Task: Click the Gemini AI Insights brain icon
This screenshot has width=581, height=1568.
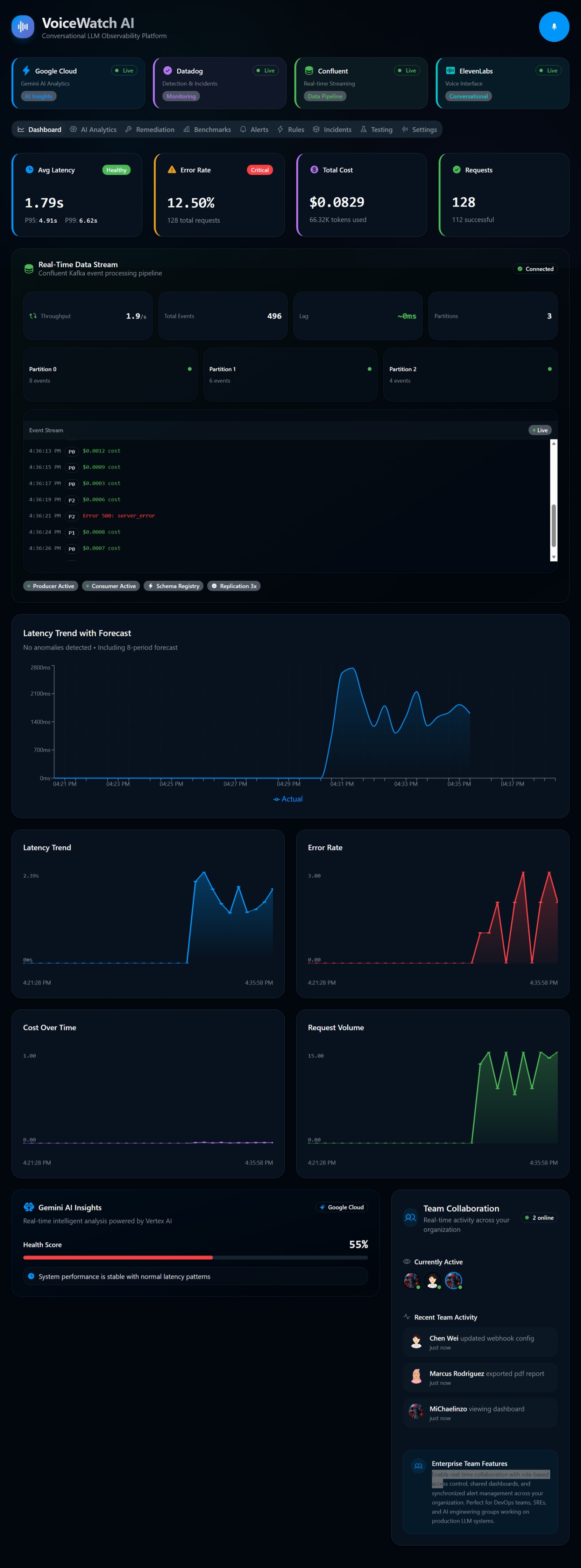Action: (x=29, y=1207)
